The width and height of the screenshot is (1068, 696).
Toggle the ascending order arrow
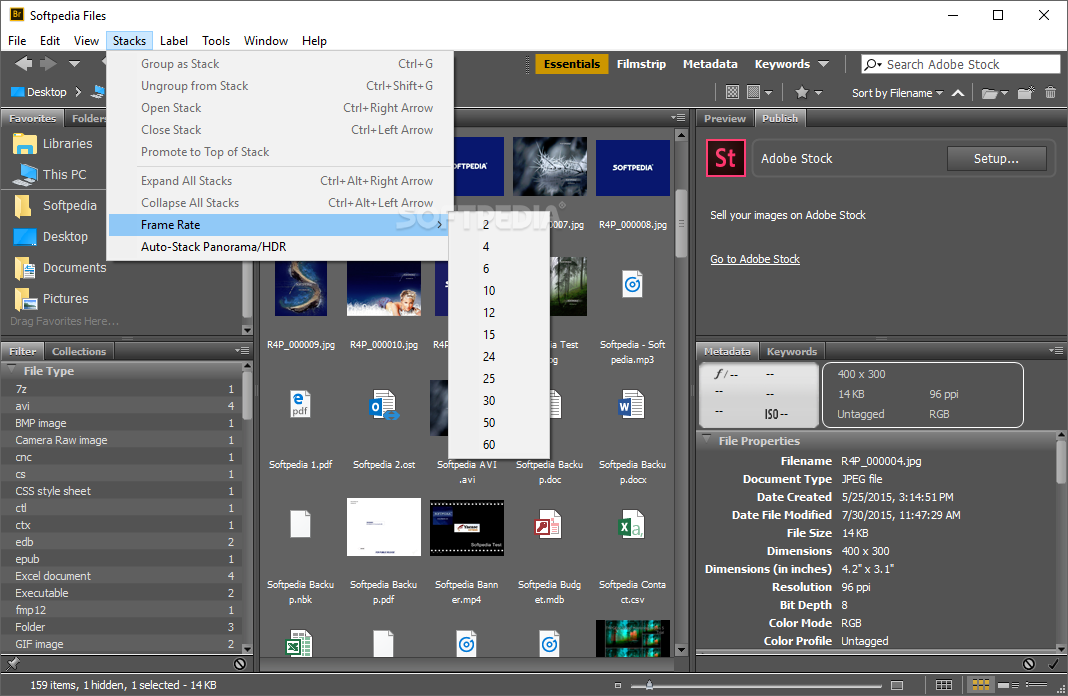pos(958,93)
